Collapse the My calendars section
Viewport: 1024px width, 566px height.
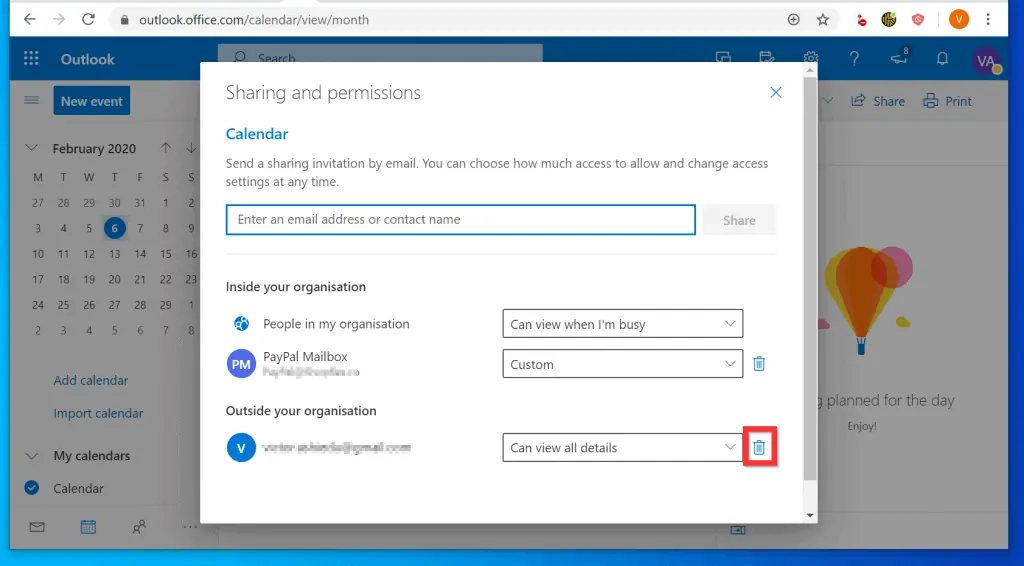[x=32, y=456]
